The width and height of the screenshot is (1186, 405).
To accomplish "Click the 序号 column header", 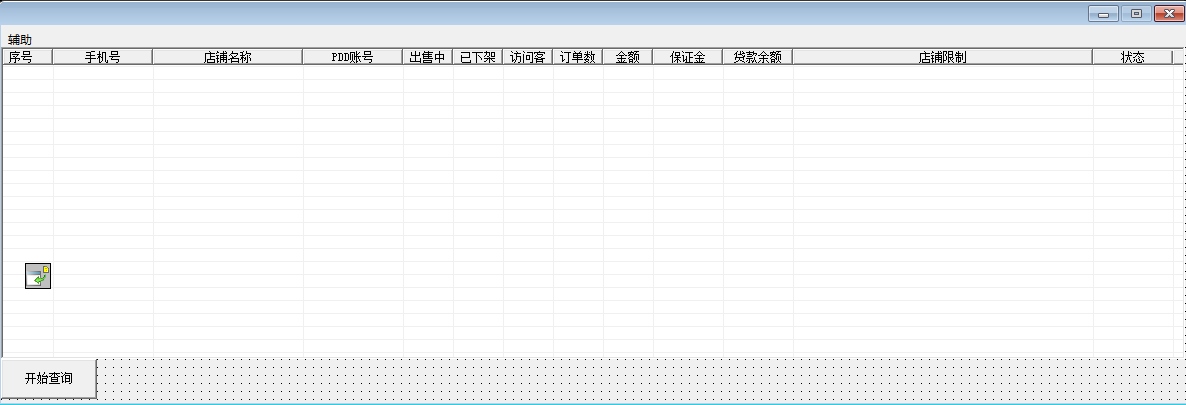I will tap(21, 57).
